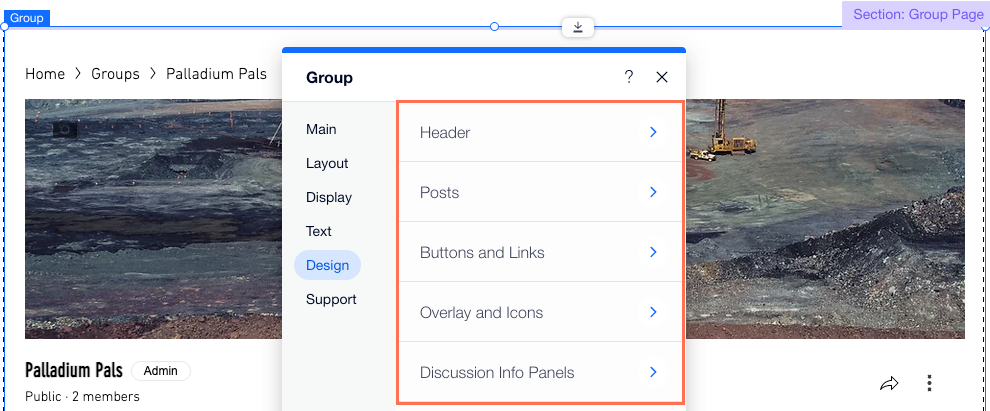This screenshot has height=411, width=990.
Task: Expand the Posts design chevron
Action: [653, 192]
